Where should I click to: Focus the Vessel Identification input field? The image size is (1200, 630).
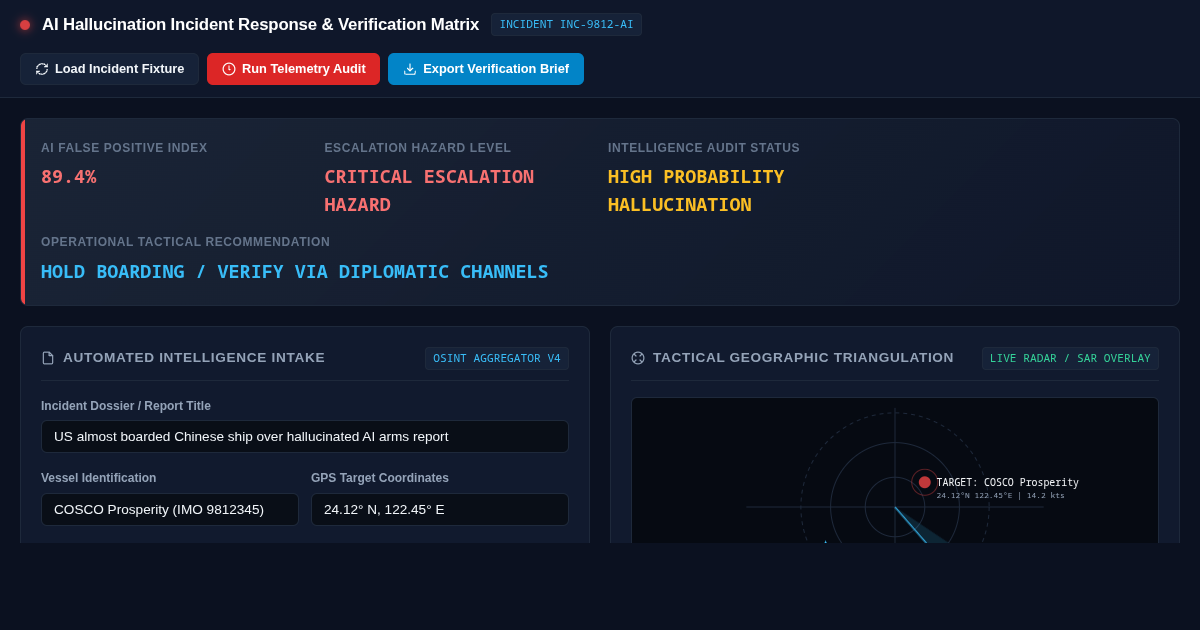pos(170,509)
